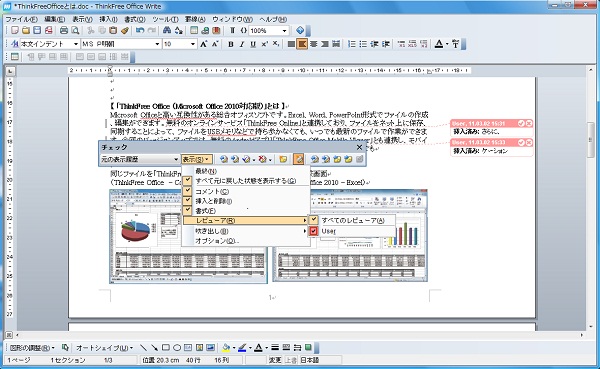Open a file with the folder icon

pos(26,30)
